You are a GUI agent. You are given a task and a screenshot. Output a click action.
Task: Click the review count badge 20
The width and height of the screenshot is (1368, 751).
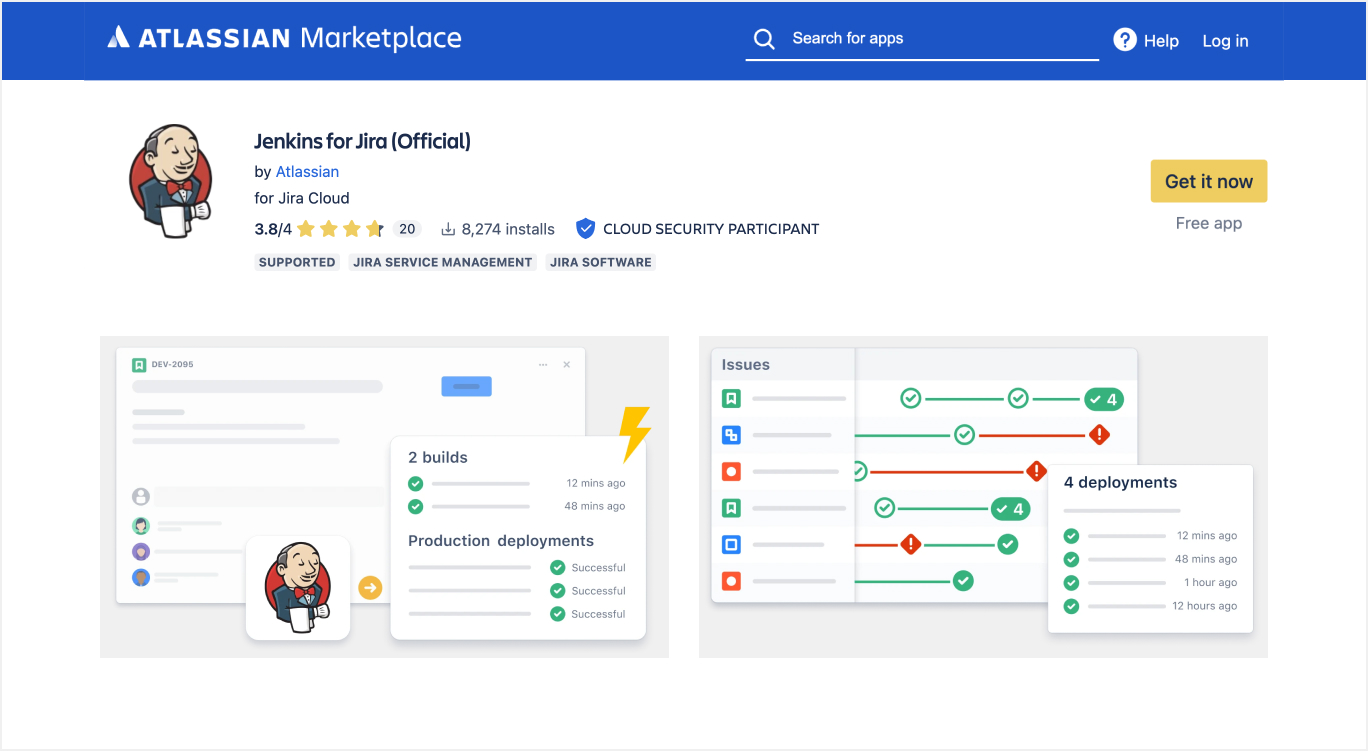coord(407,229)
